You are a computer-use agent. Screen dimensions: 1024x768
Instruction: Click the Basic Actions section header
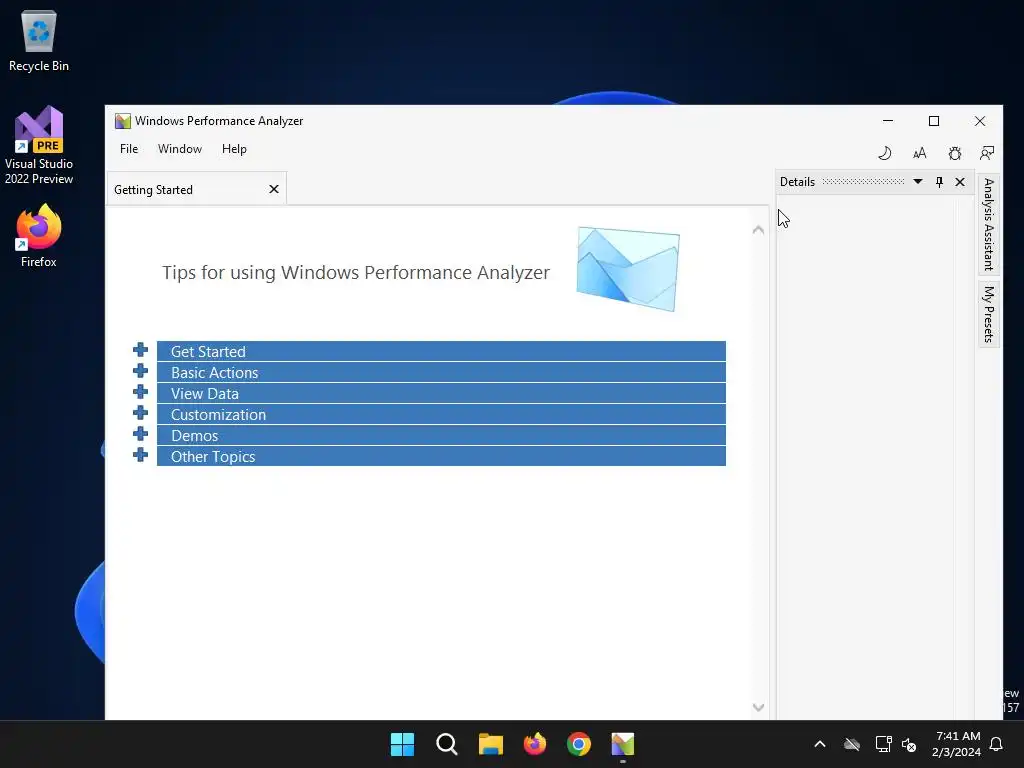441,372
